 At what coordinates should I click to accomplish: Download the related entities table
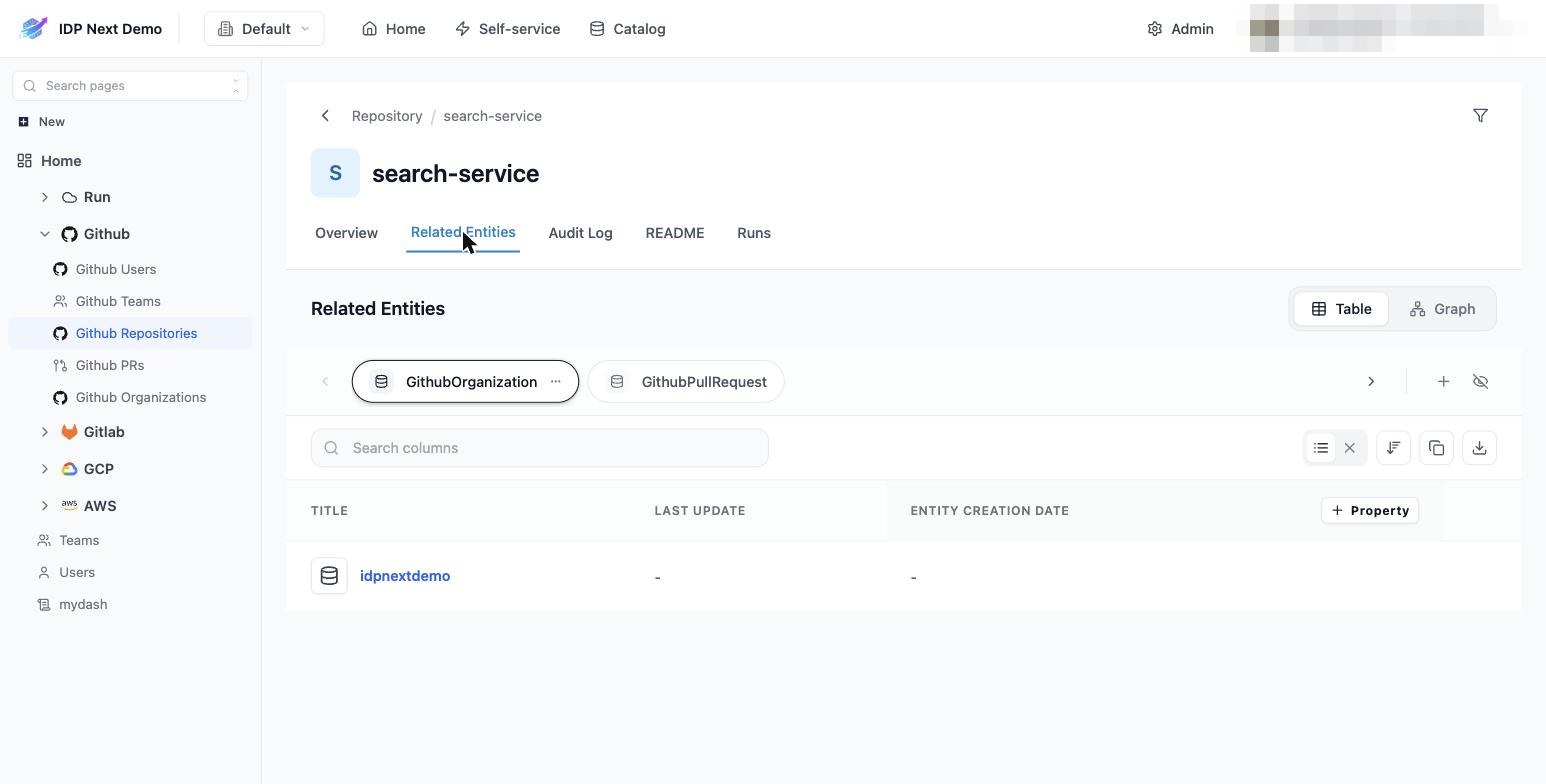[x=1479, y=448]
